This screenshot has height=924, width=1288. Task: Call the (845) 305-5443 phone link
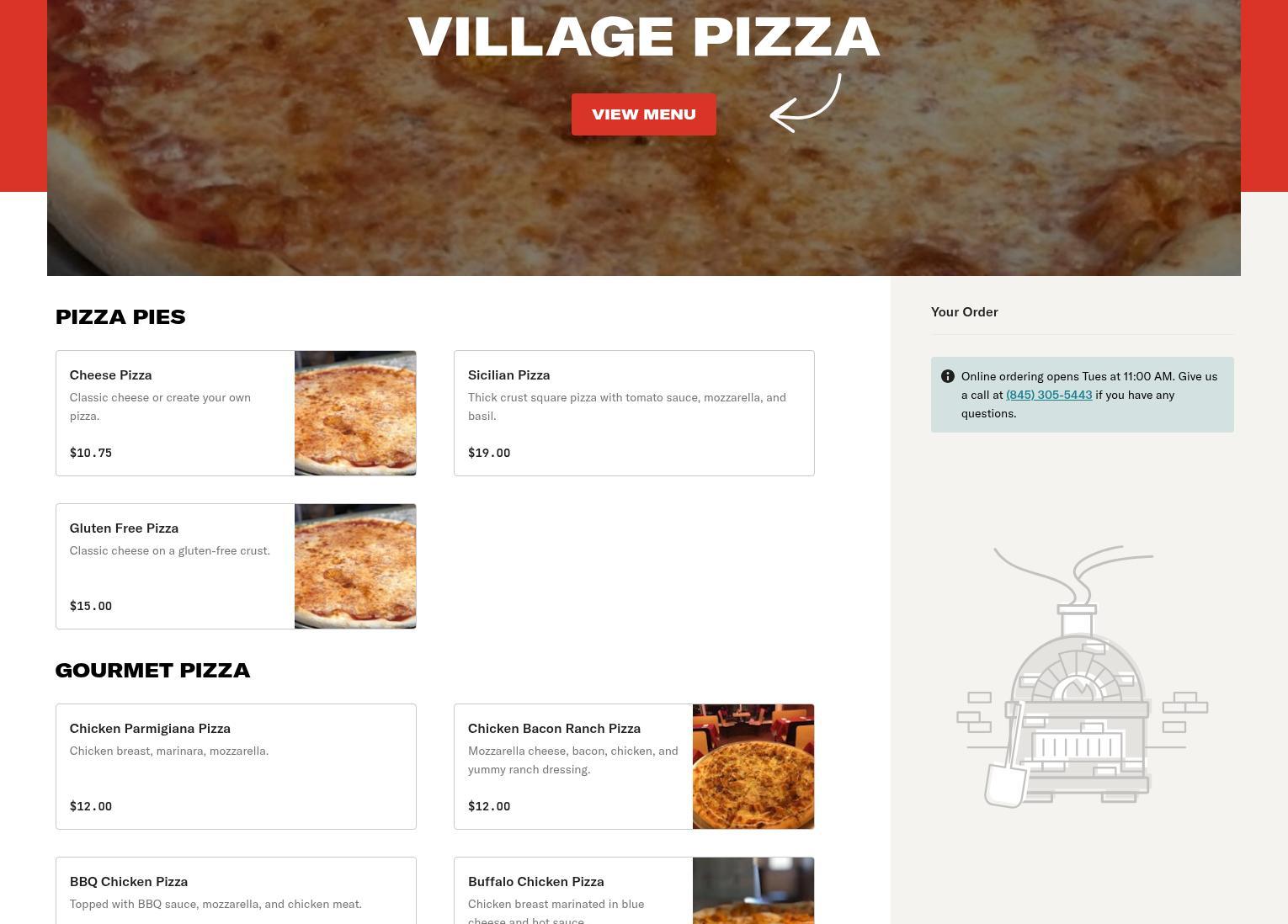1049,395
